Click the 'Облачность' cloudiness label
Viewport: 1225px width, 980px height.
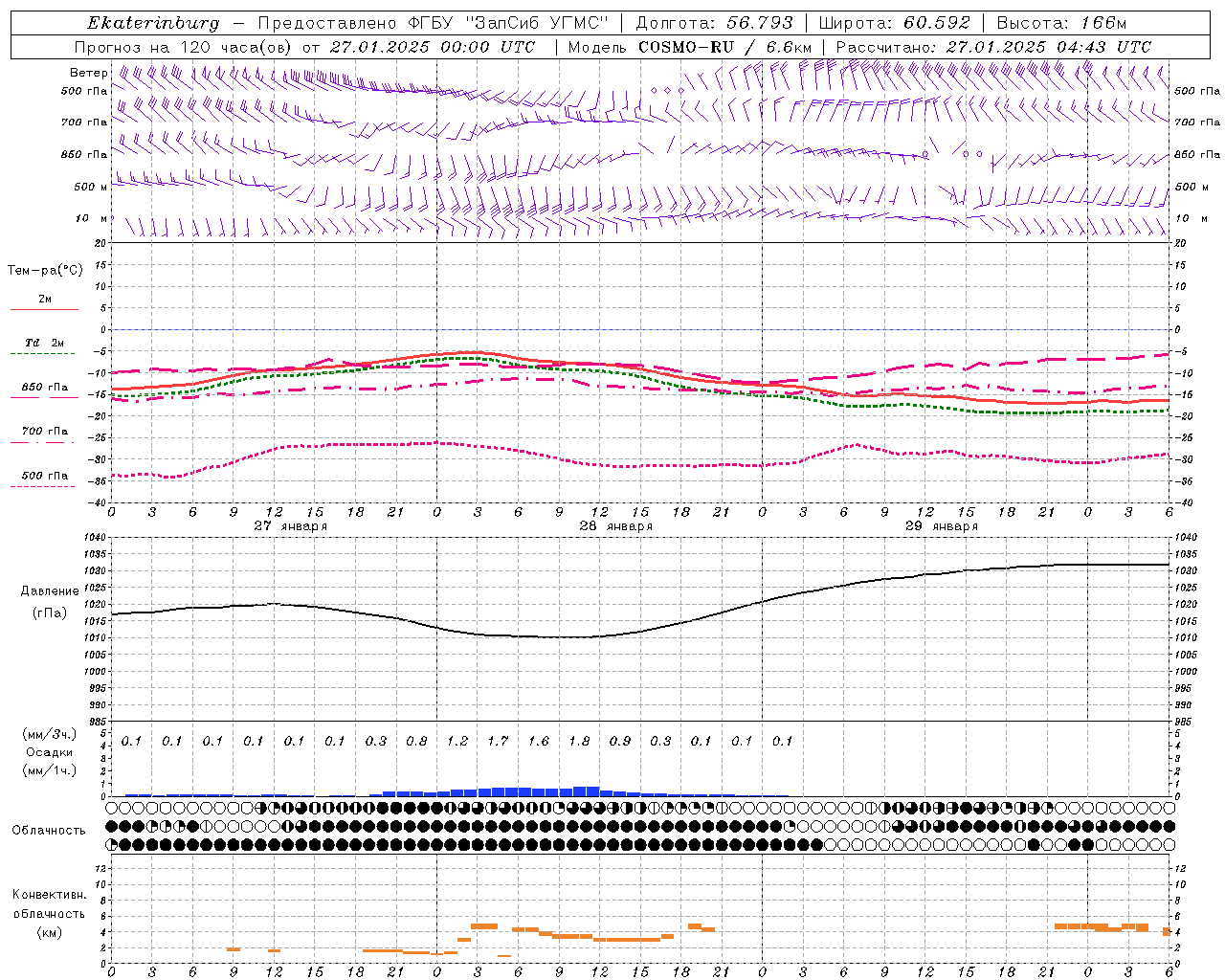pos(49,831)
